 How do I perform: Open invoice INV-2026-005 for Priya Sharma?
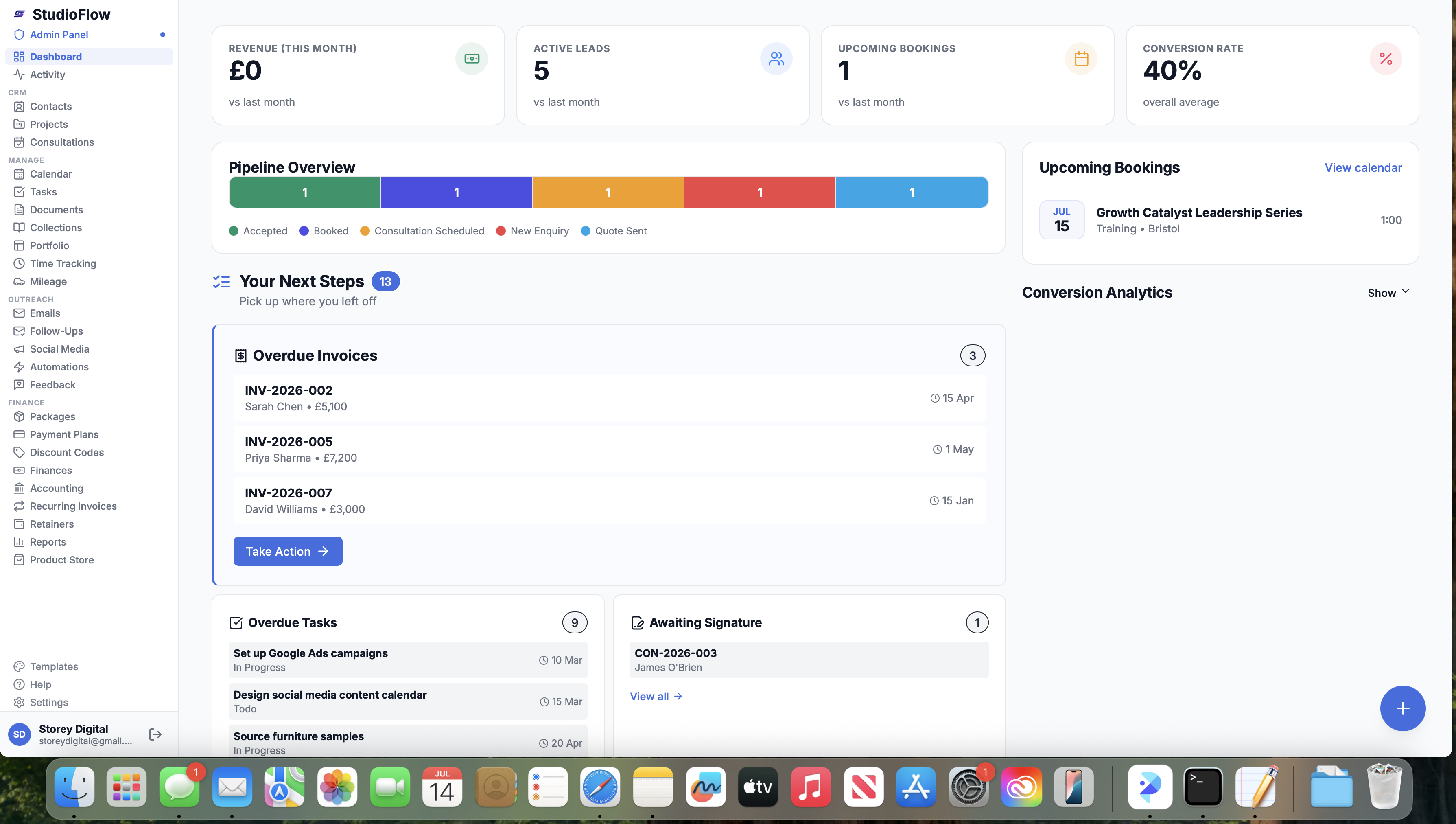[609, 449]
